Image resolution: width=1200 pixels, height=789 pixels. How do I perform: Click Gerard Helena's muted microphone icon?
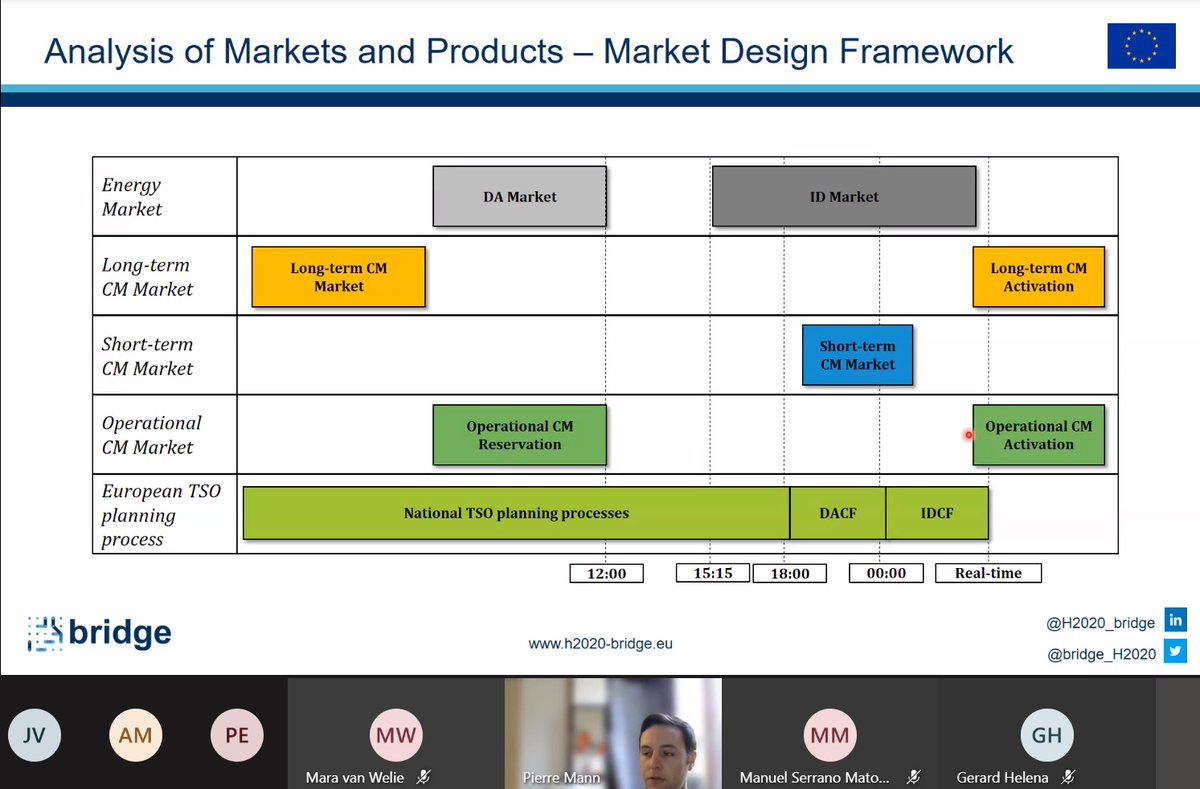tap(1069, 777)
